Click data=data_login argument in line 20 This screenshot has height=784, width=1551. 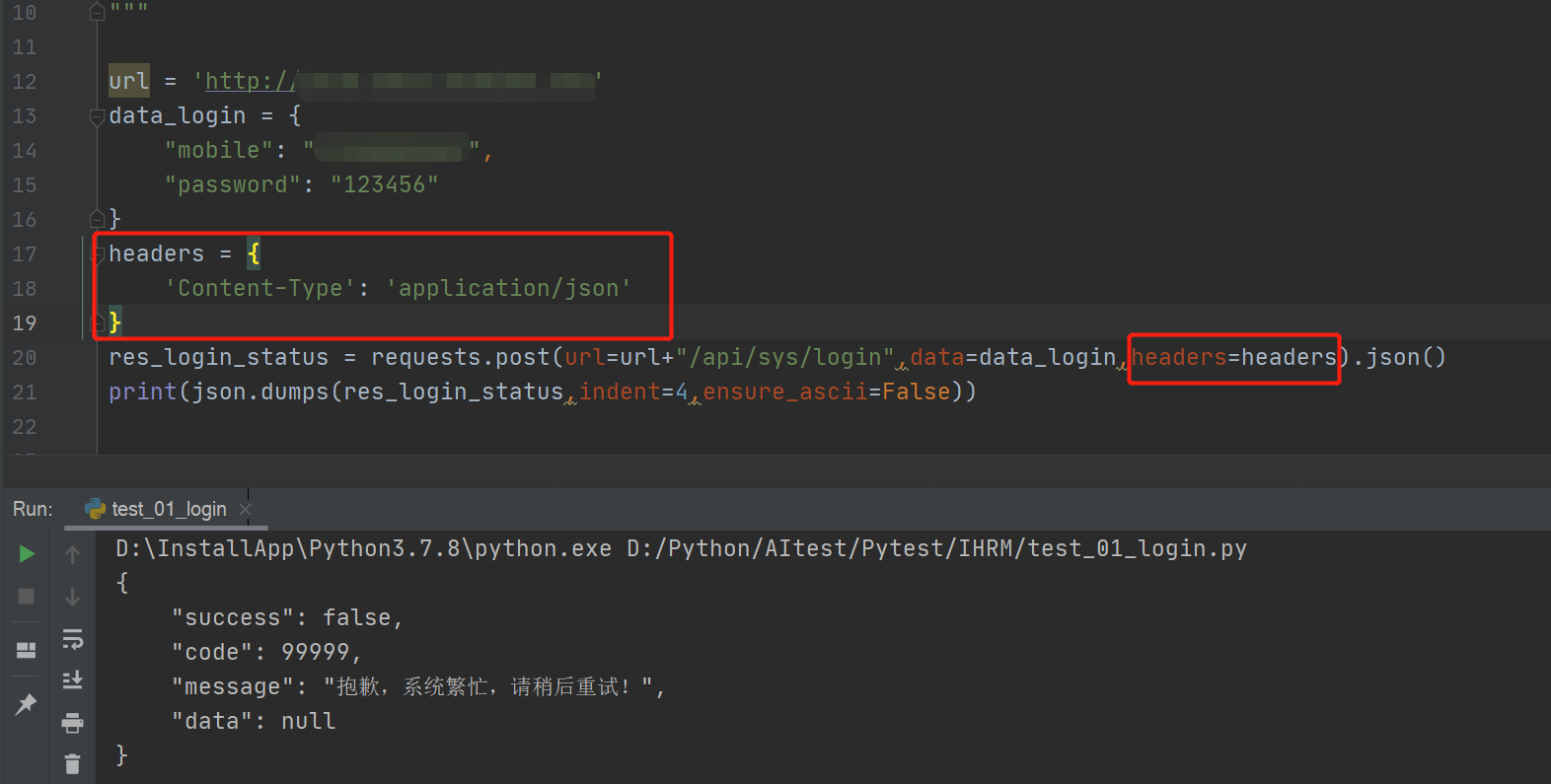click(x=1012, y=357)
